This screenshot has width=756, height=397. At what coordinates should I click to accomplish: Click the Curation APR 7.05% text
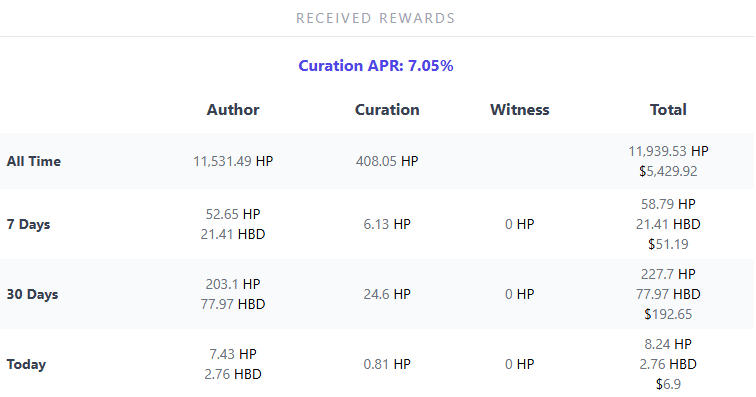[x=376, y=66]
